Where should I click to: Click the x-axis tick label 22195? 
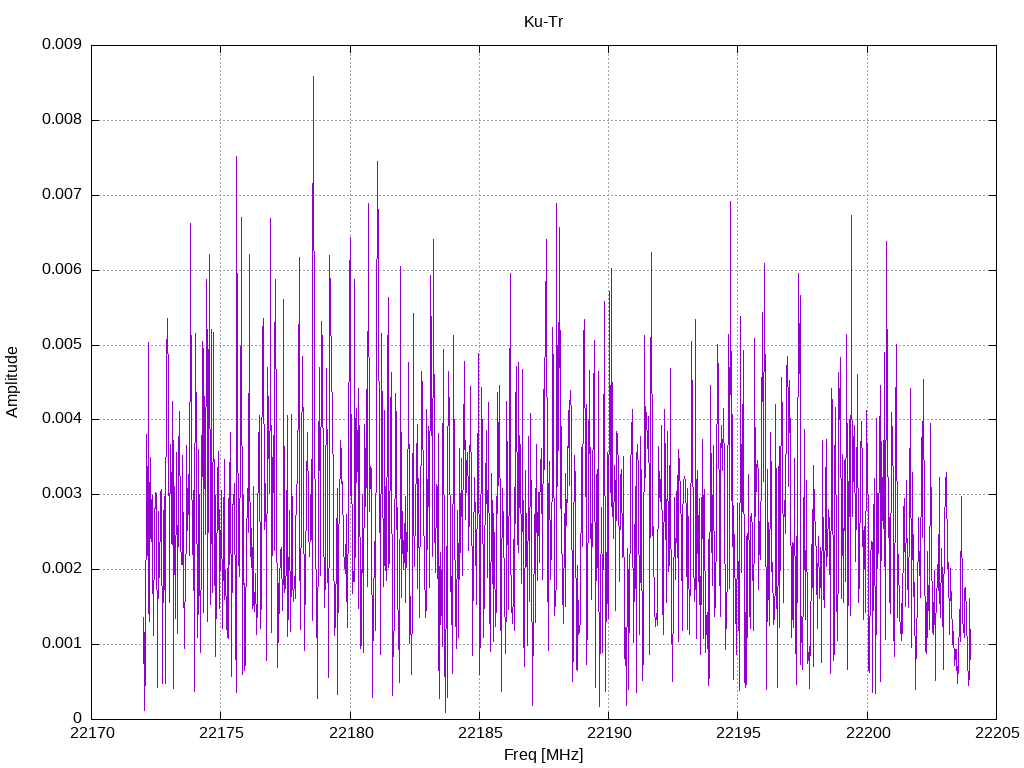[738, 733]
